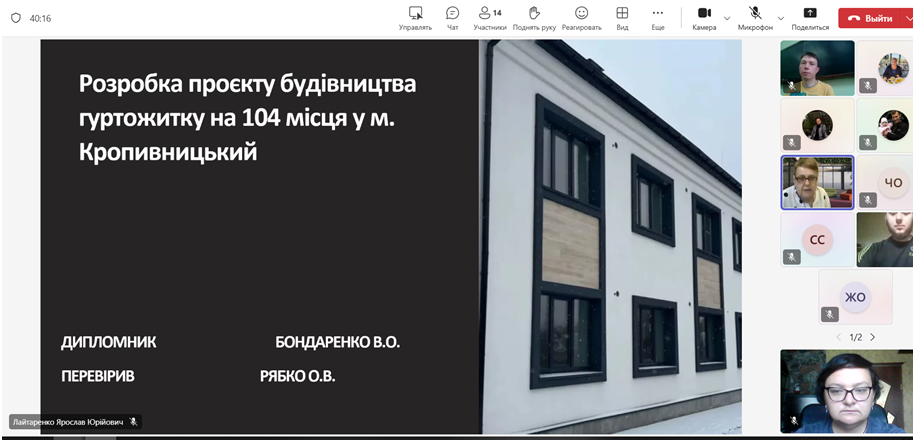This screenshot has height=442, width=915.
Task: Show the Участники list
Action: 488,17
